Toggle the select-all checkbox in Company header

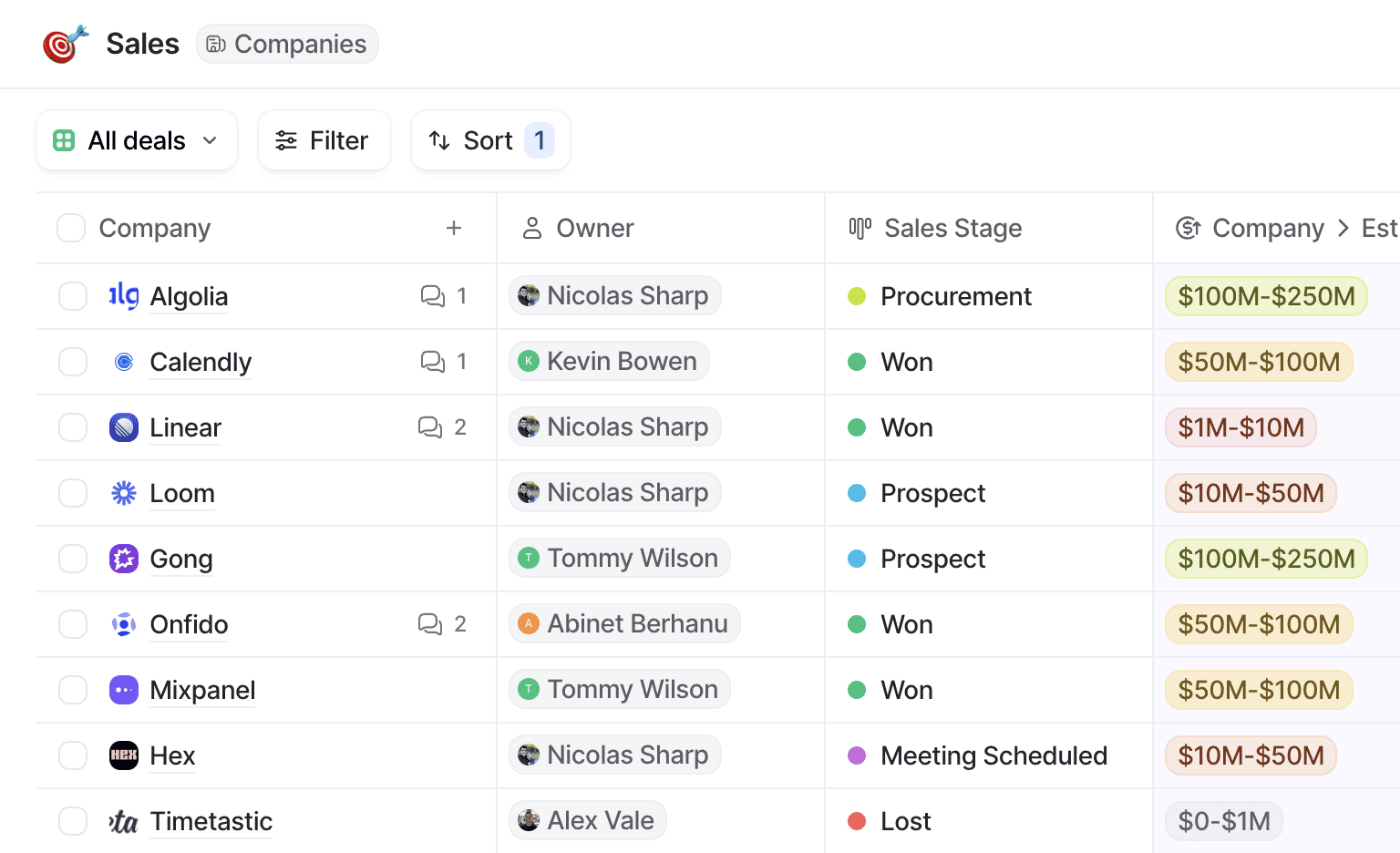pos(71,228)
